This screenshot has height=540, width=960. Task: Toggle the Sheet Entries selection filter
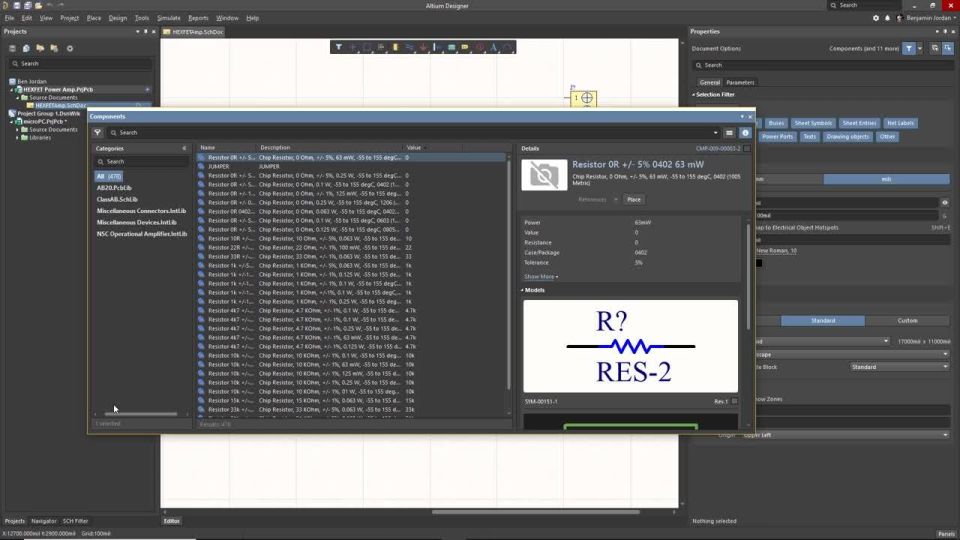coord(860,123)
